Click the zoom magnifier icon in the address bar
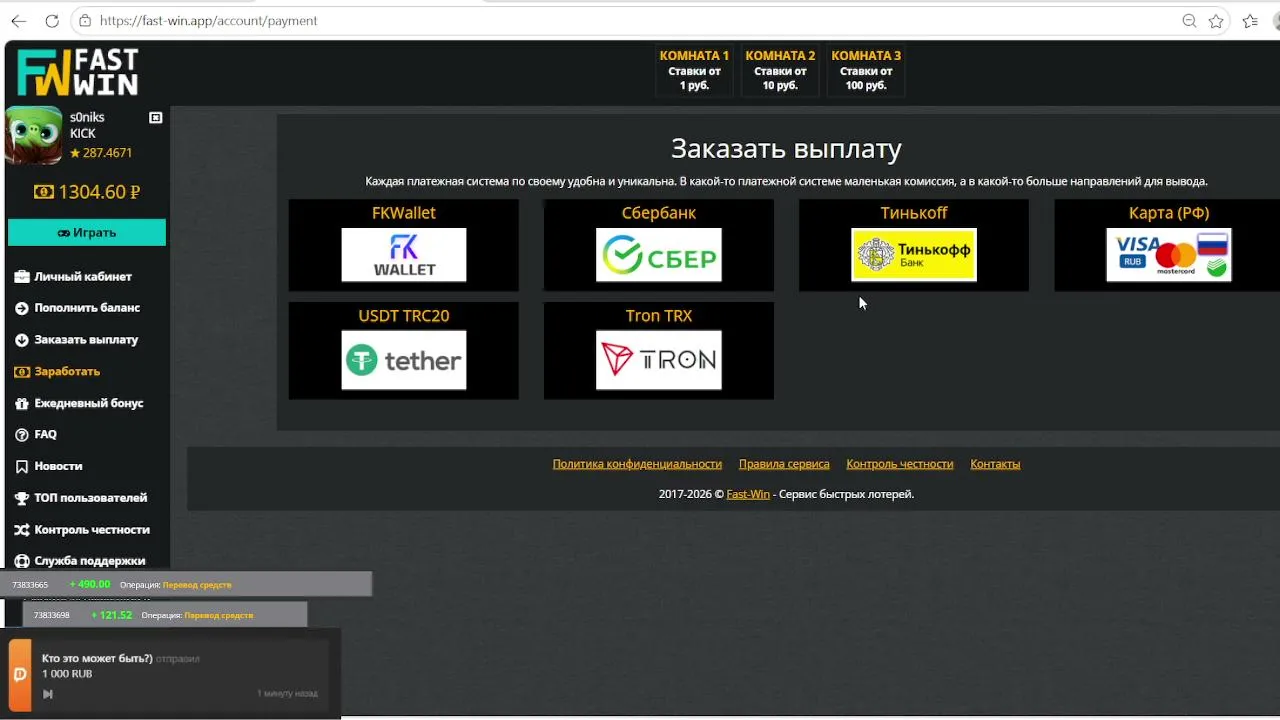The height and width of the screenshot is (720, 1280). point(1189,21)
